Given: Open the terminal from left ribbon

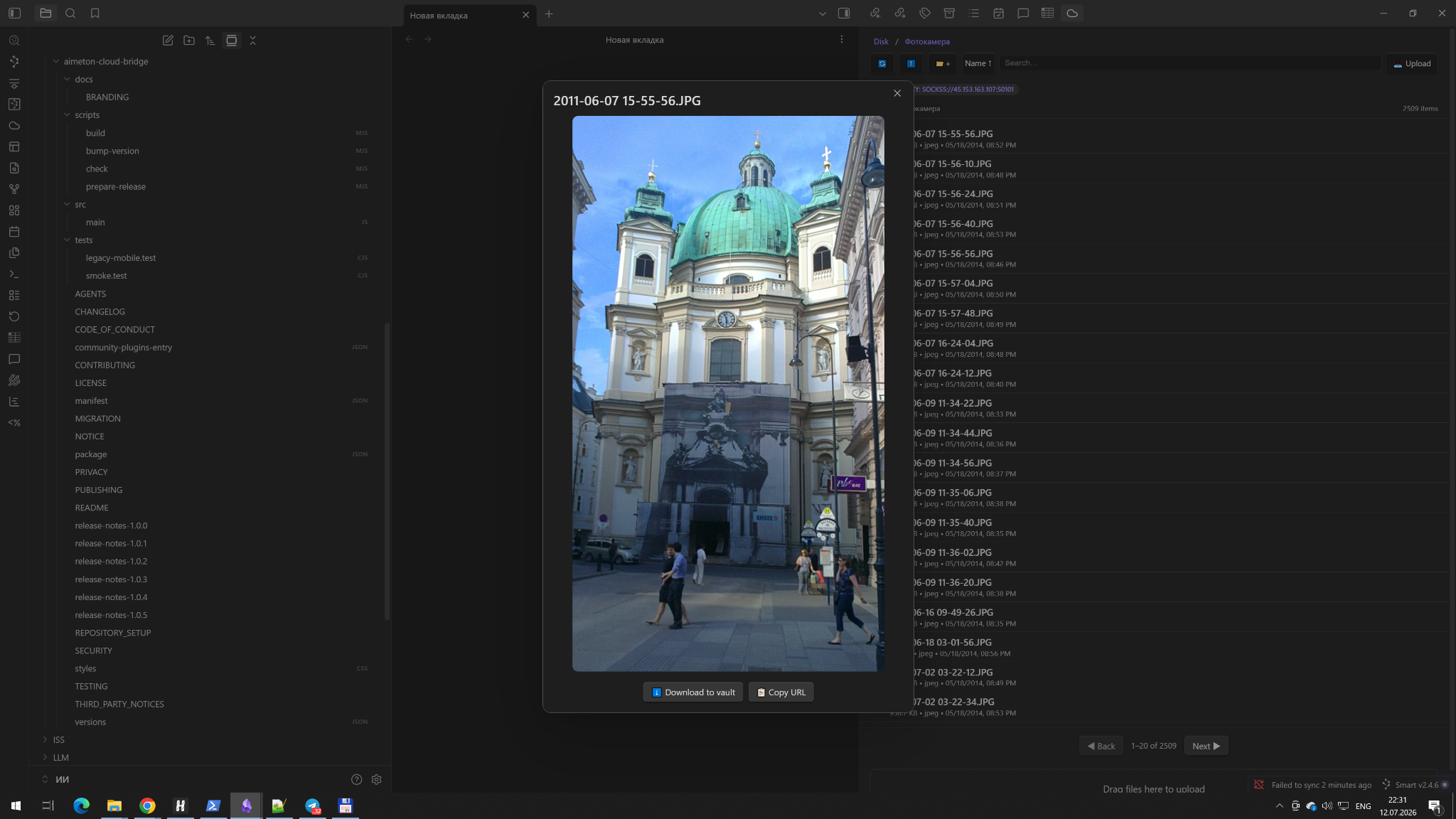Looking at the screenshot, I should [x=14, y=274].
